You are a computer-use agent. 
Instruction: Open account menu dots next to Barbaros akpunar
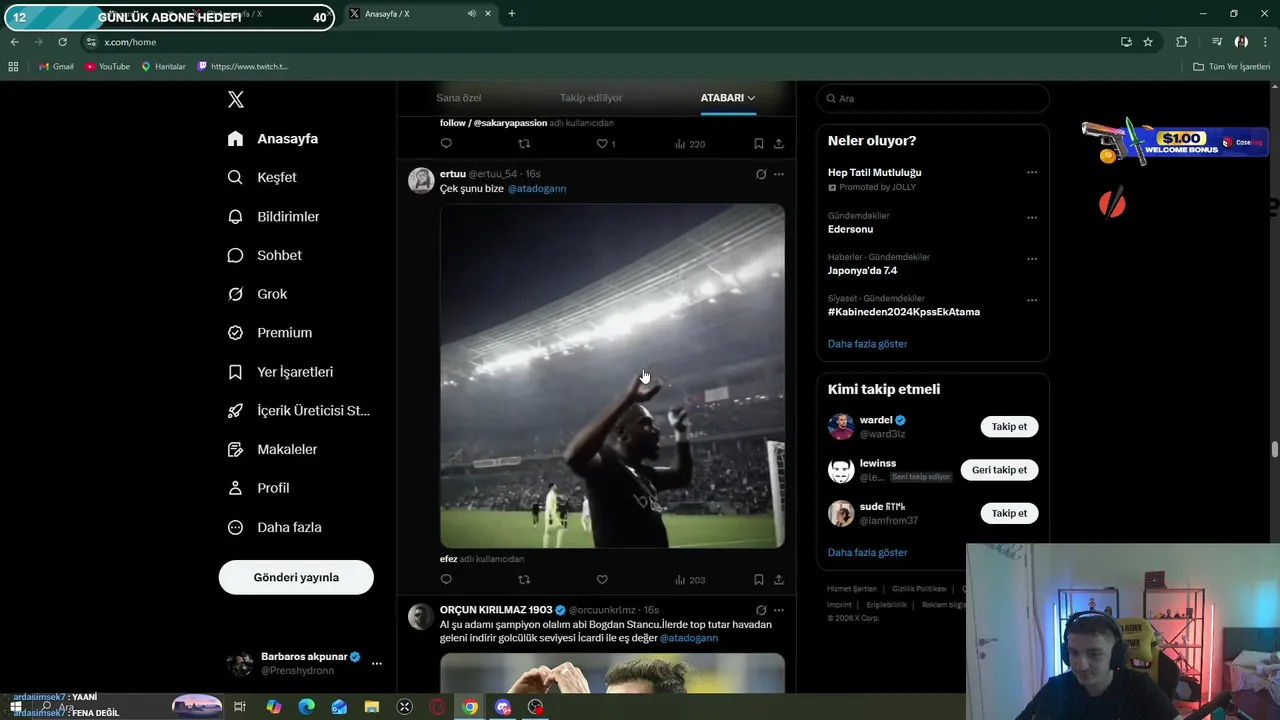[x=377, y=663]
